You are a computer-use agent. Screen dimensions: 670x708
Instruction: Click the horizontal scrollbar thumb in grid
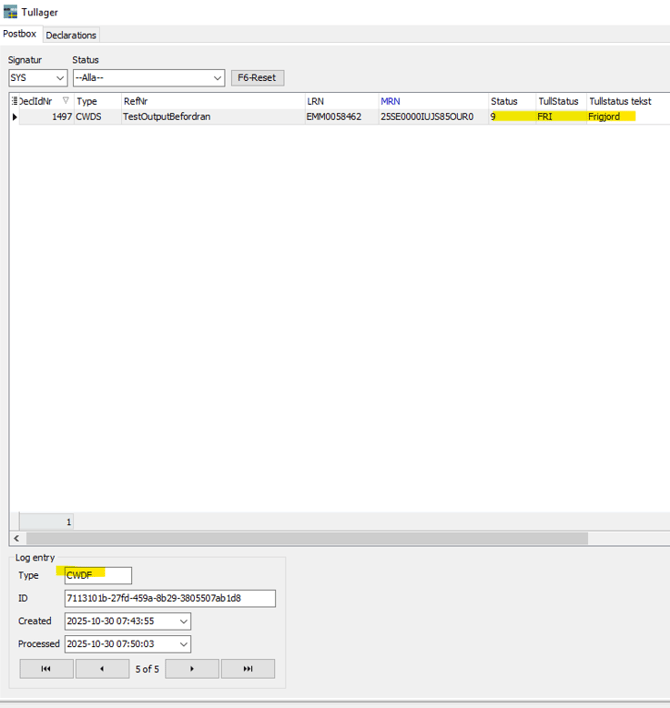click(x=300, y=538)
